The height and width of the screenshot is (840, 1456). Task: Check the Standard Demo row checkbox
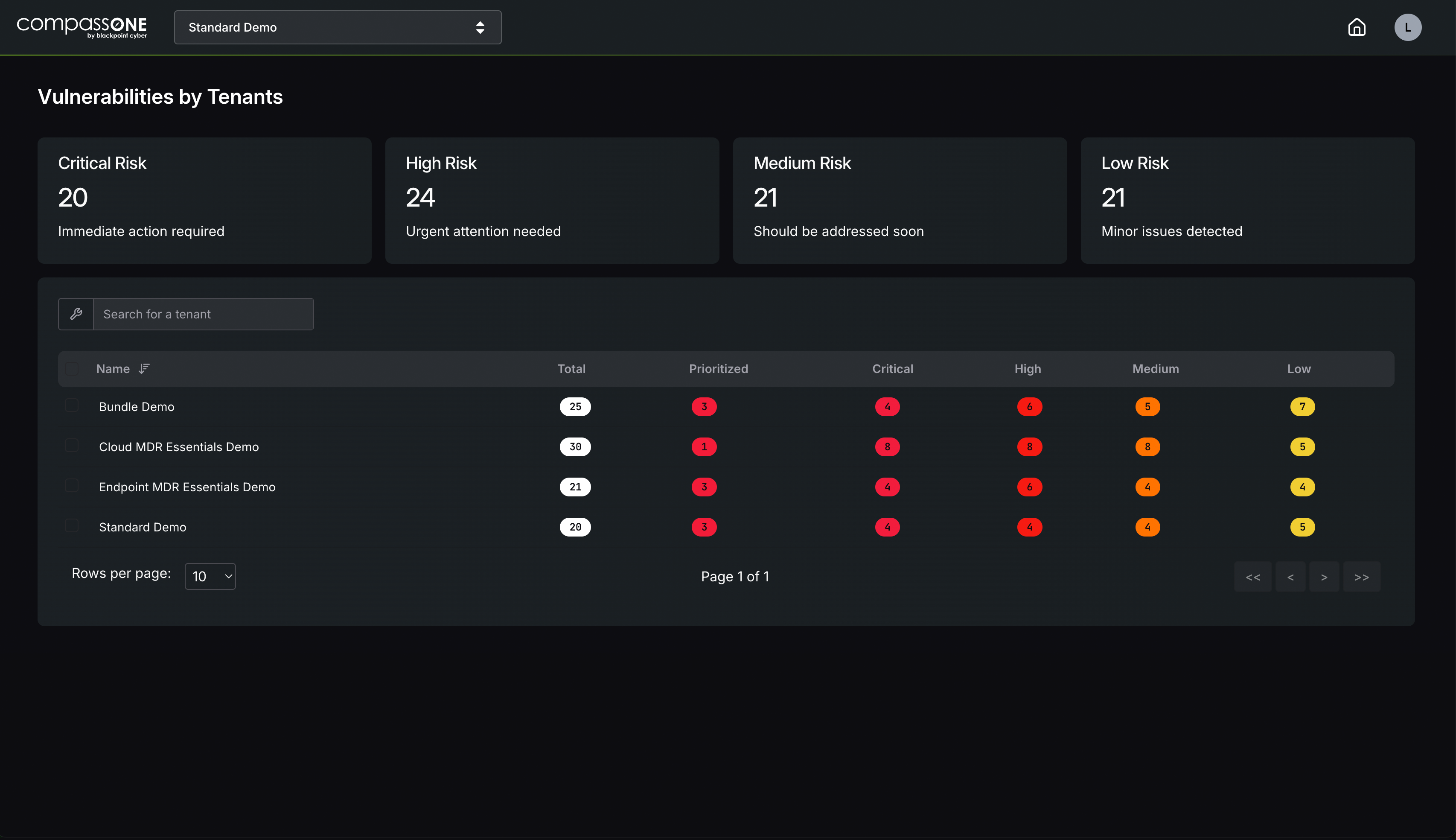[72, 525]
